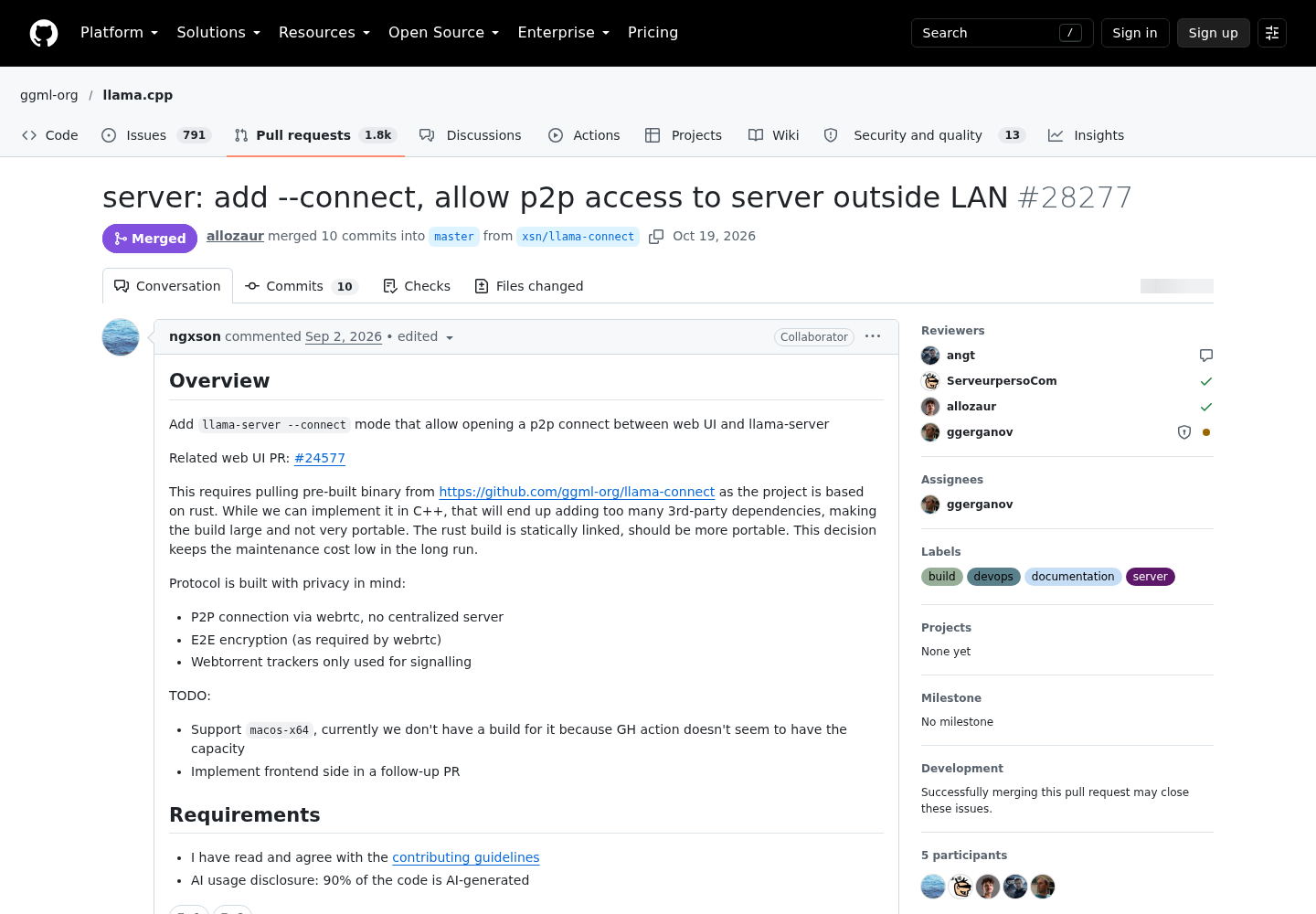The width and height of the screenshot is (1316, 914).
Task: Open the edited history dropdown arrow
Action: (449, 337)
